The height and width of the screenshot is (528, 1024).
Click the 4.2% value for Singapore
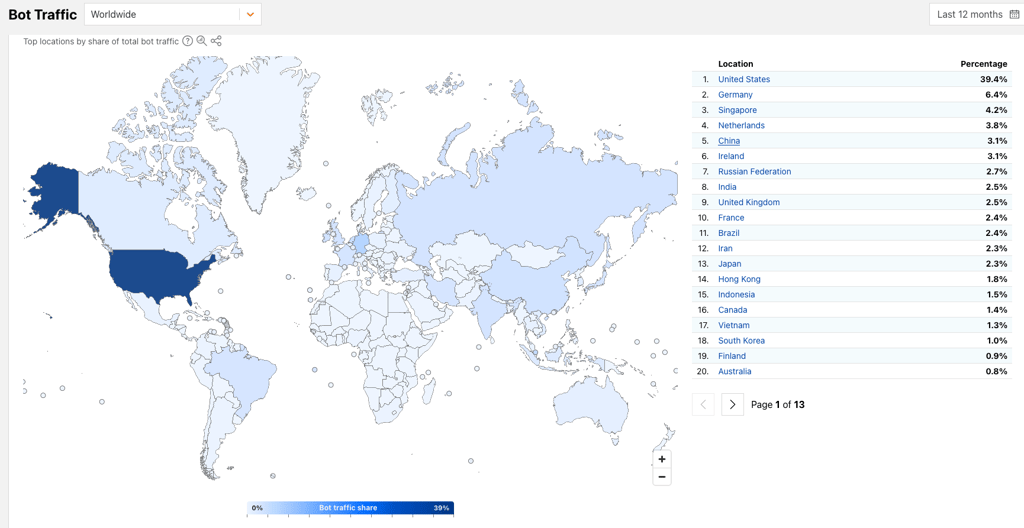[995, 110]
